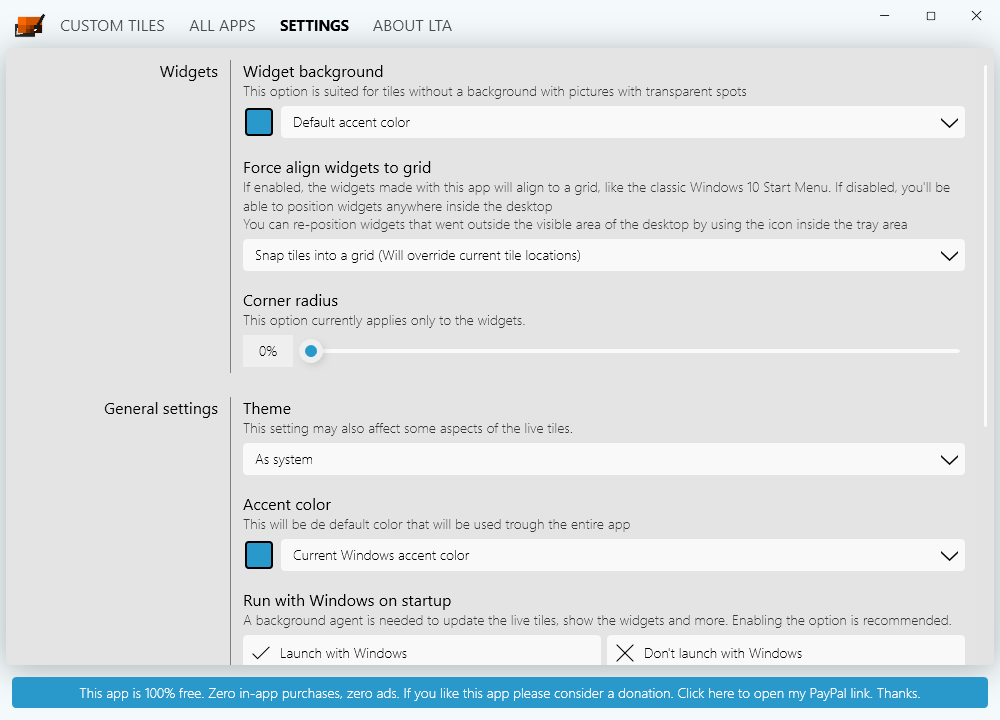Image resolution: width=1000 pixels, height=720 pixels.
Task: Click the 'Theme' heading
Action: (267, 409)
